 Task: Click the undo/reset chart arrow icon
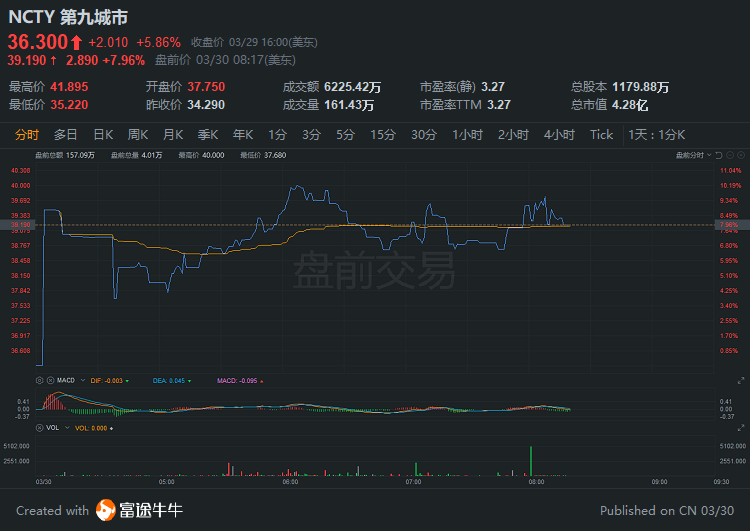[x=719, y=155]
